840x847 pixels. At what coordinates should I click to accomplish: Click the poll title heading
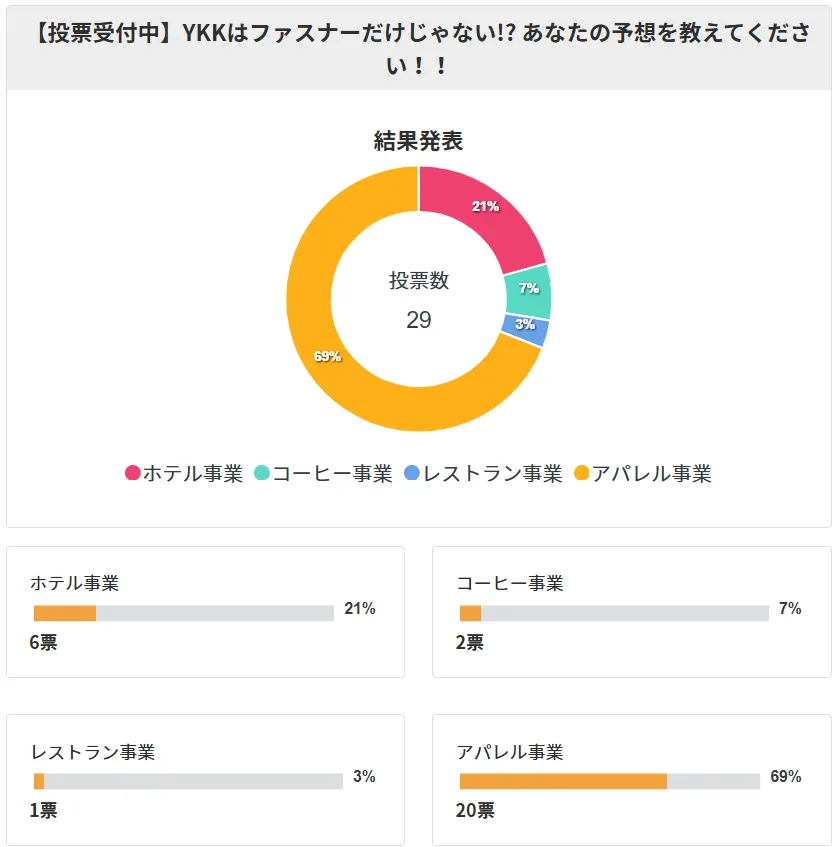coord(419,48)
